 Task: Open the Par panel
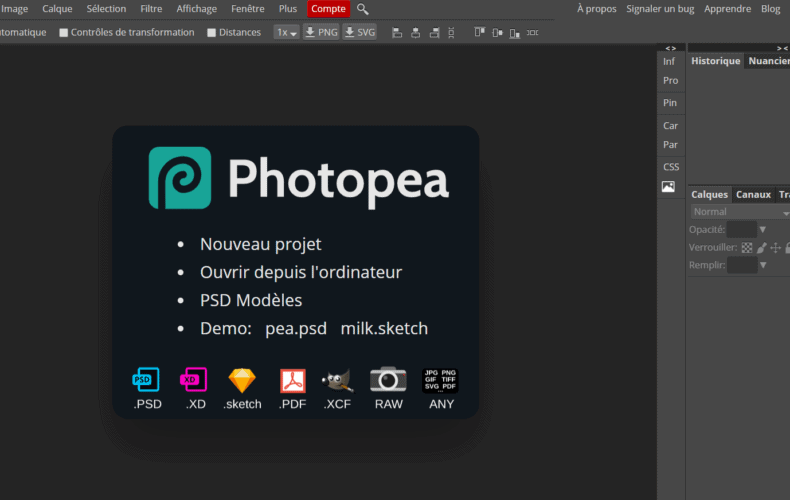[x=671, y=145]
